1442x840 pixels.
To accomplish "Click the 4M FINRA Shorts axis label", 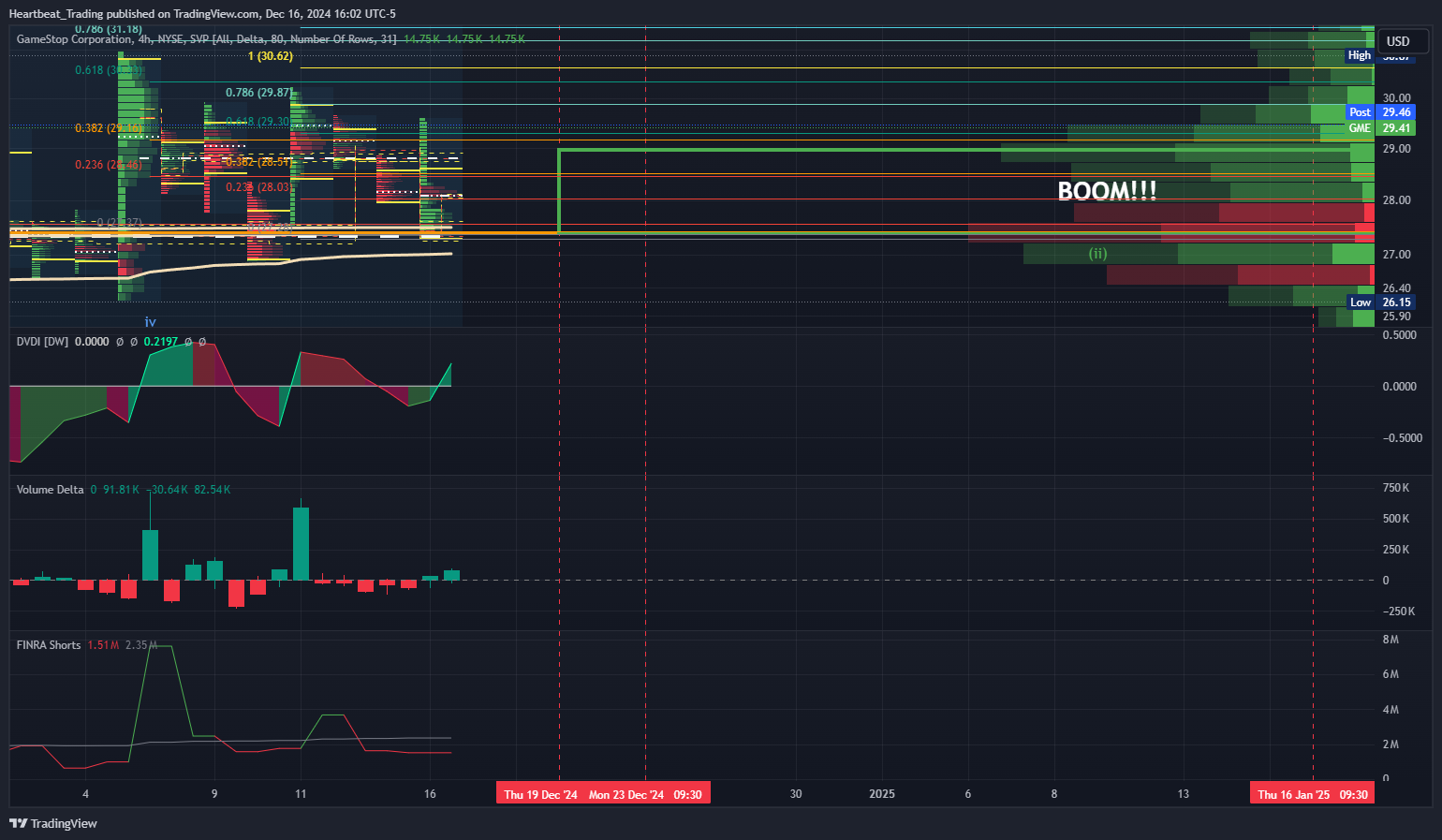I will click(1390, 710).
